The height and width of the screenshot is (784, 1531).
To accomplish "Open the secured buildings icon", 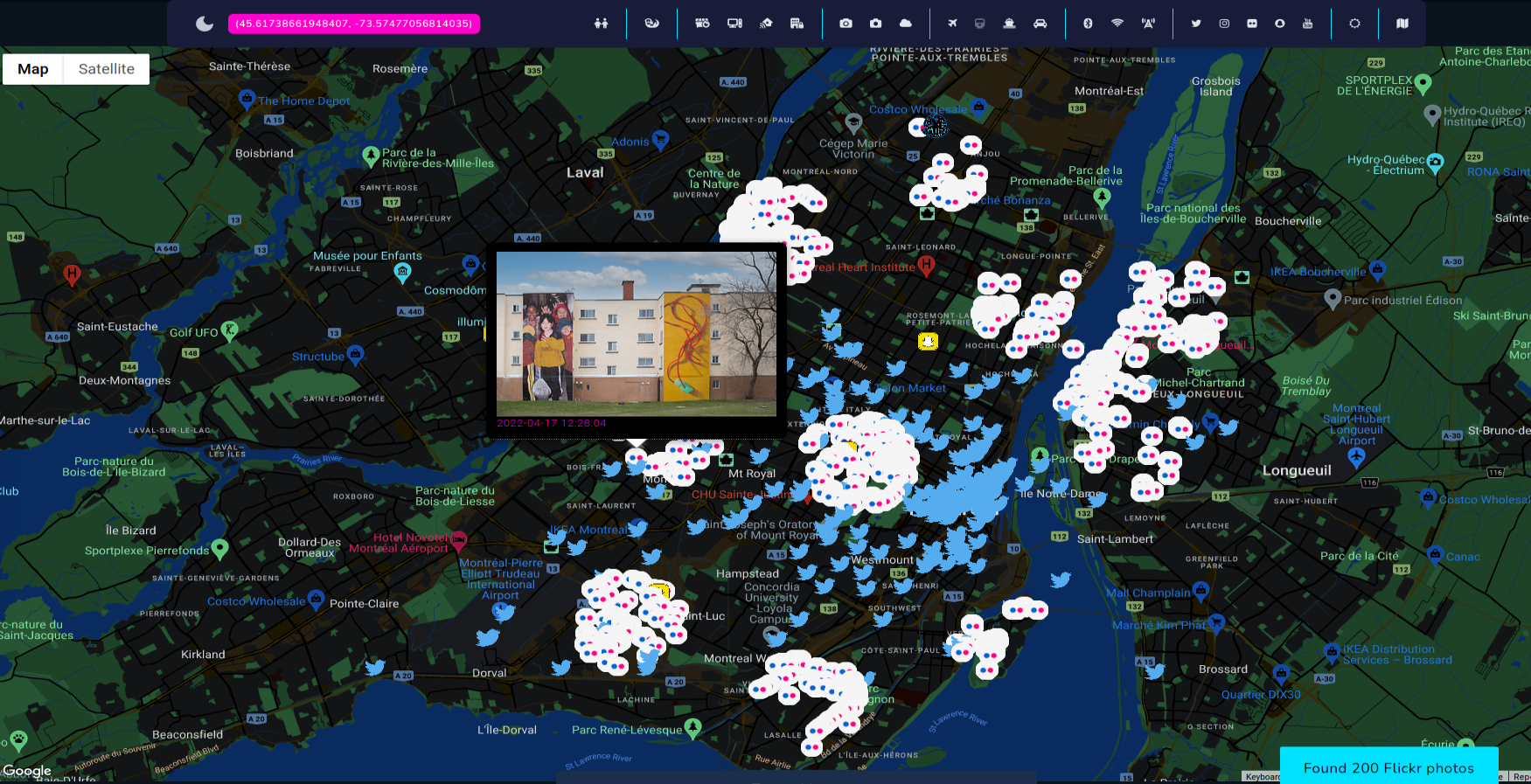I will (x=797, y=24).
